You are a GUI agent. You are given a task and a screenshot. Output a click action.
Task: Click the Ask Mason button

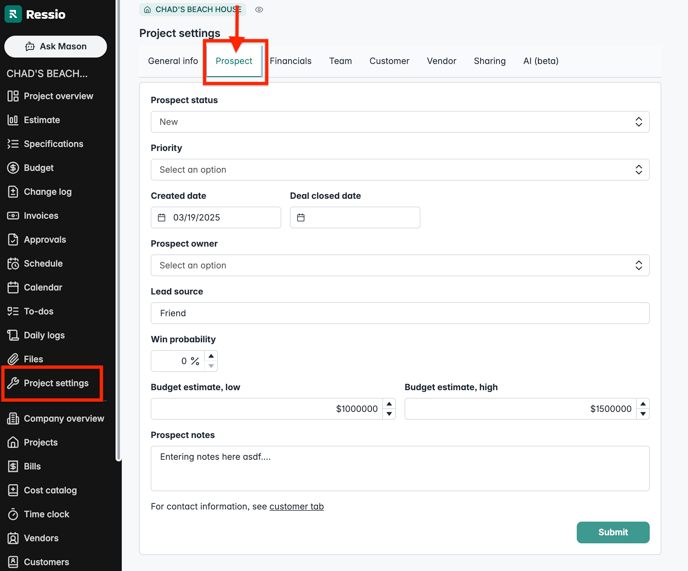[x=56, y=47]
